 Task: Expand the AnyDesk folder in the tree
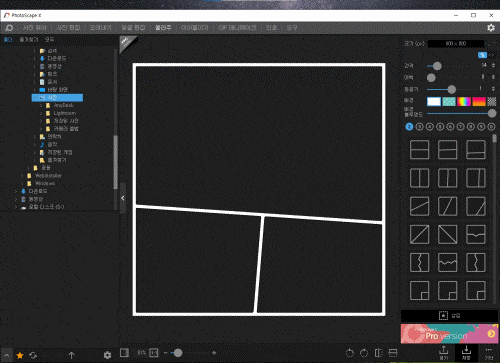(x=41, y=105)
